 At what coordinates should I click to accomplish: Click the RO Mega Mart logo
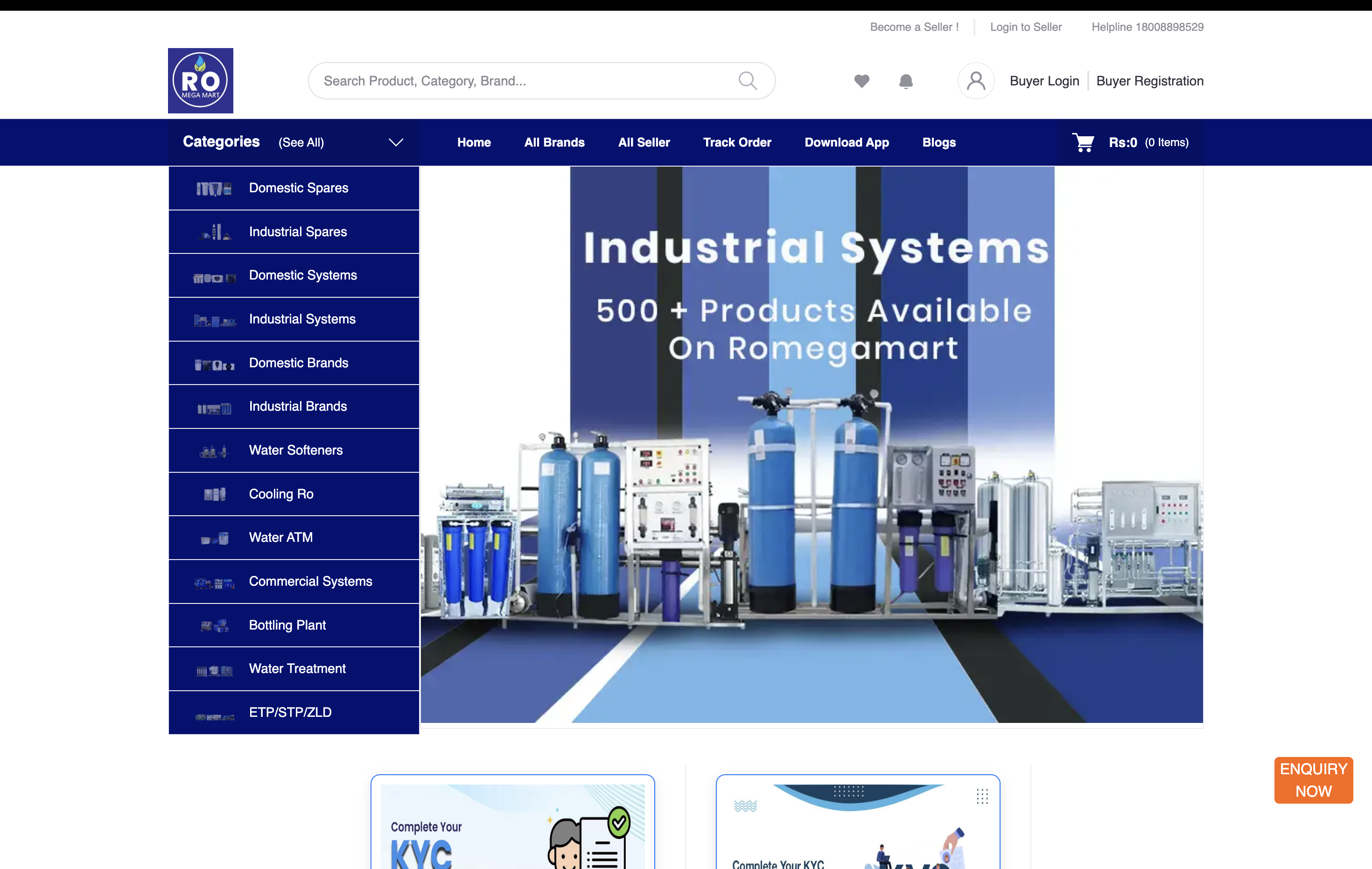pos(200,80)
